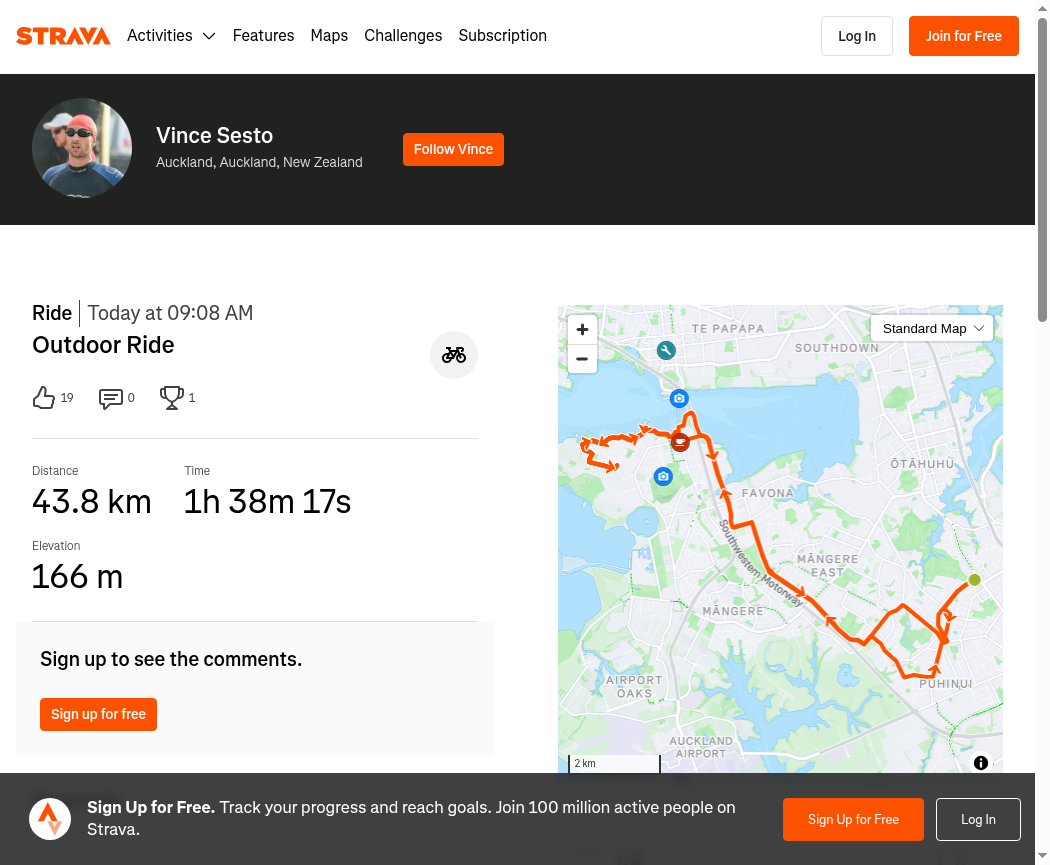
Task: Click the bicycle ride type icon
Action: click(x=454, y=355)
